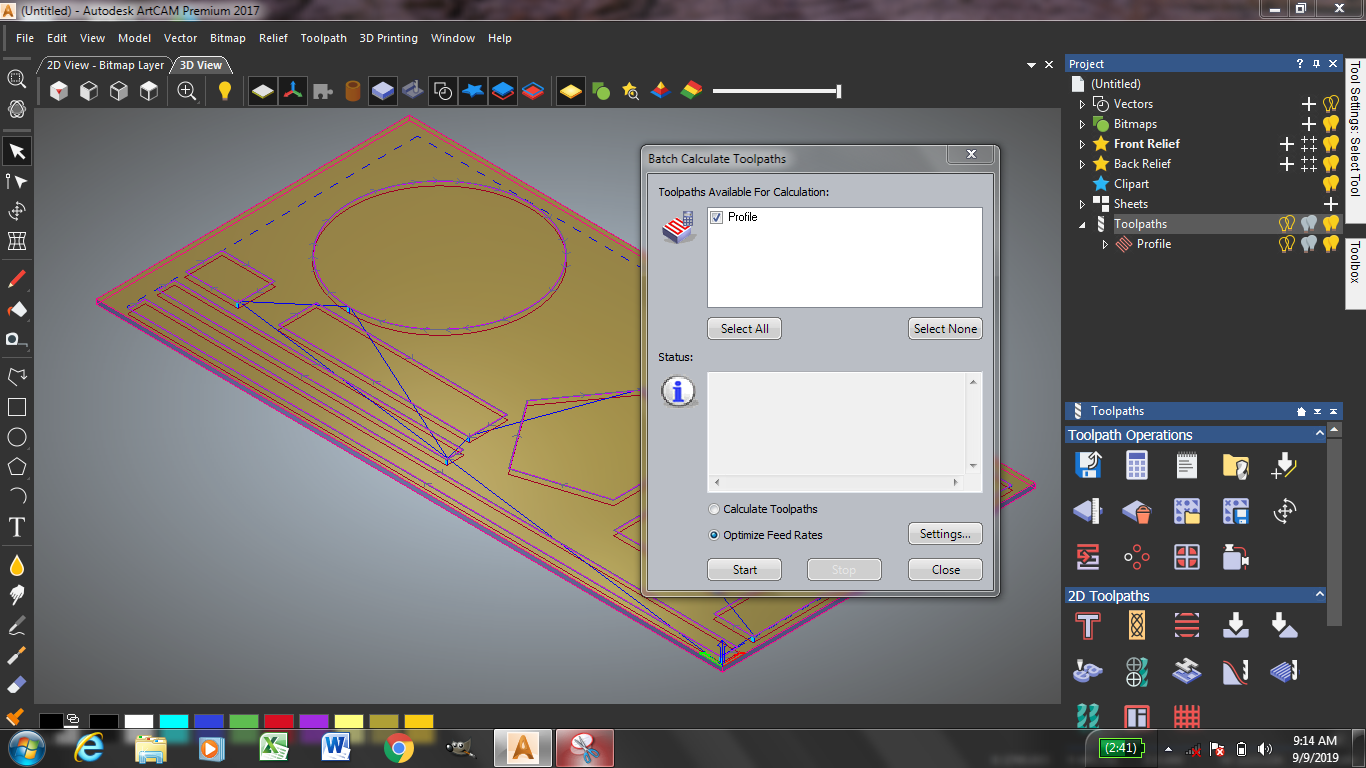The height and width of the screenshot is (768, 1366).
Task: Open the Relief menu
Action: click(x=273, y=38)
